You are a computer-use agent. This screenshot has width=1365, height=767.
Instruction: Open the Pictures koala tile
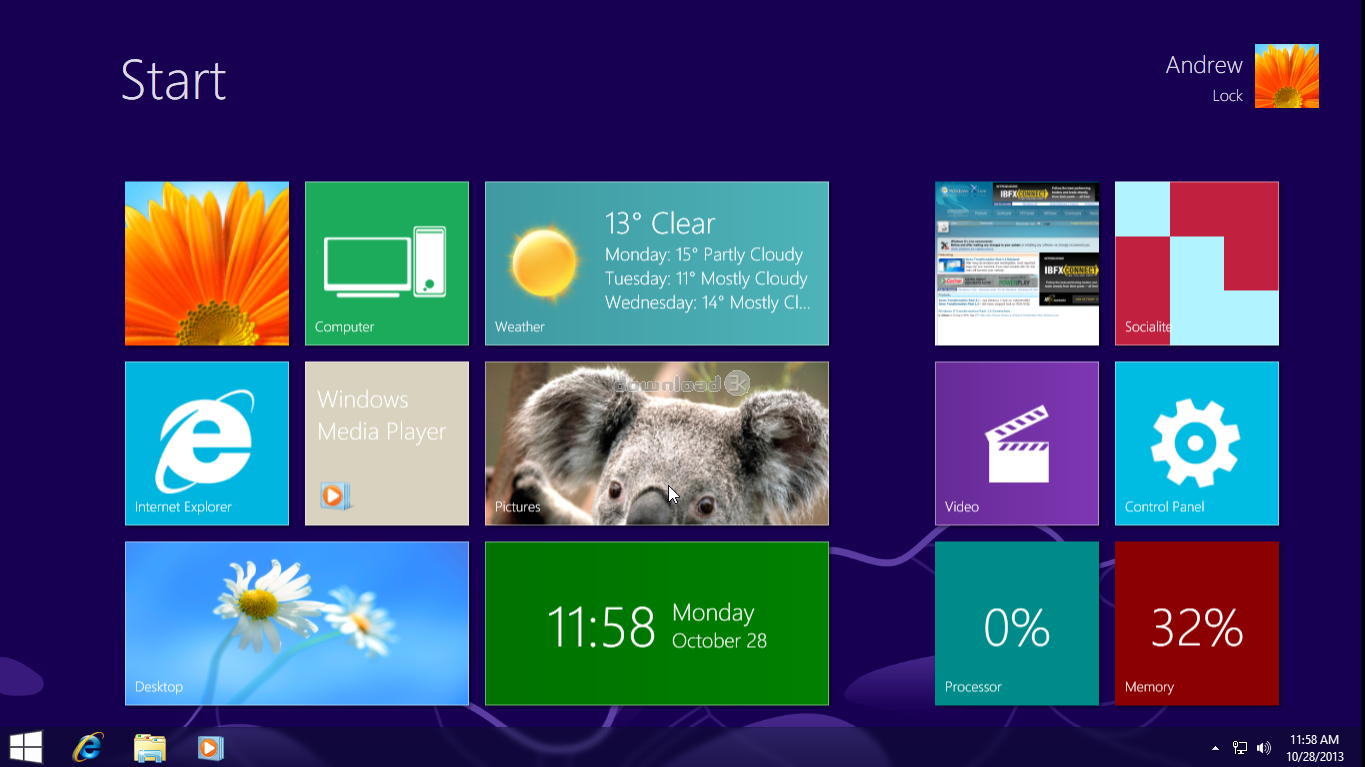point(656,443)
